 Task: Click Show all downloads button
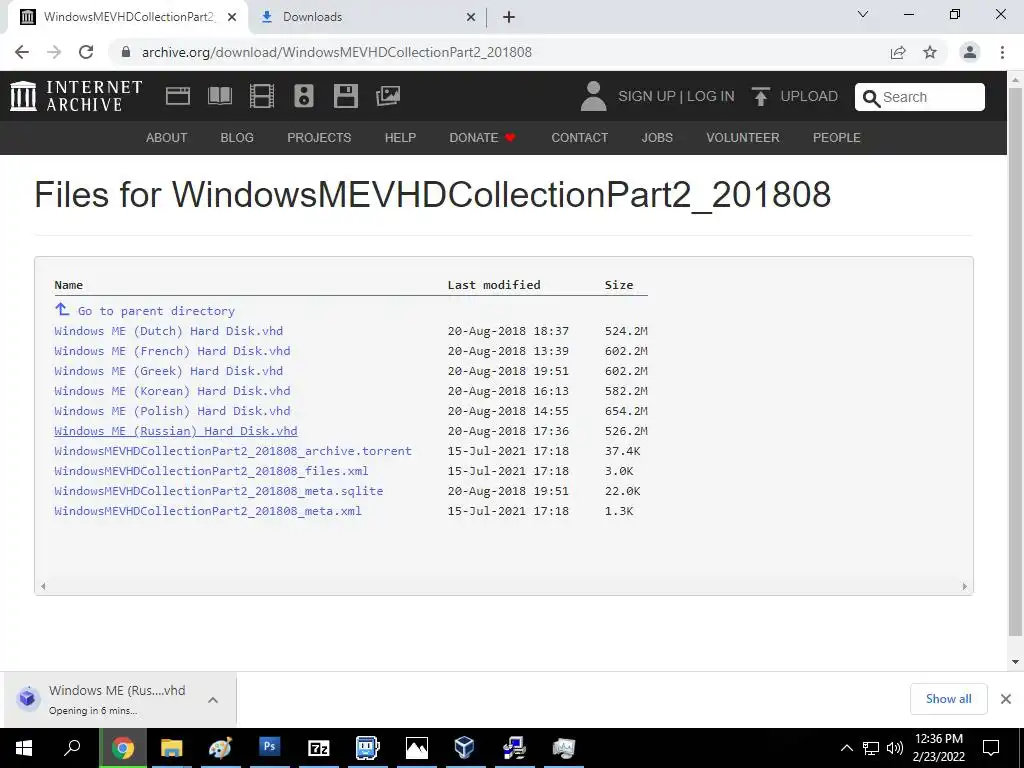coord(948,699)
